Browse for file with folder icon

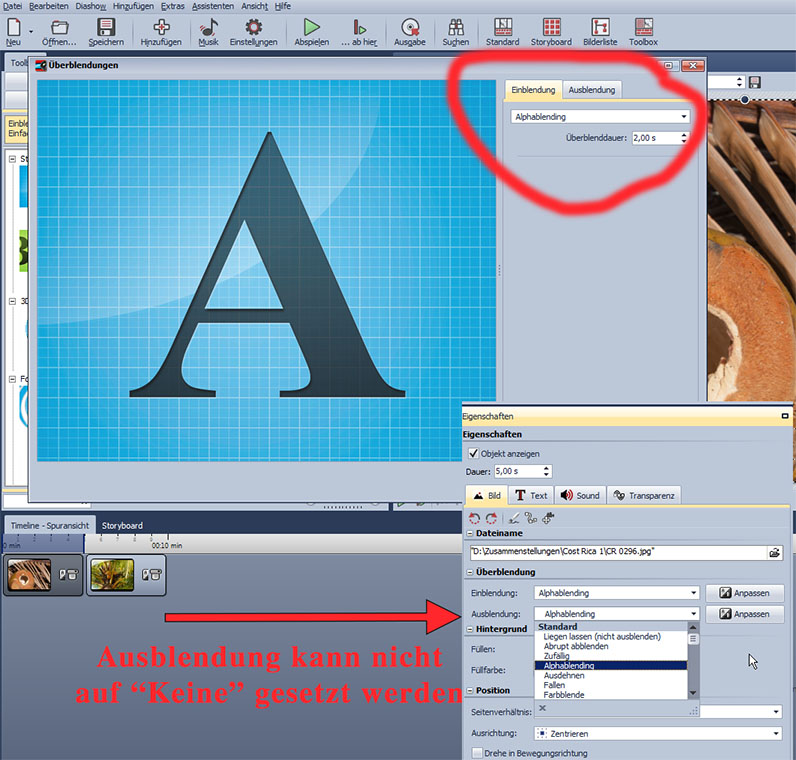pyautogui.click(x=774, y=551)
